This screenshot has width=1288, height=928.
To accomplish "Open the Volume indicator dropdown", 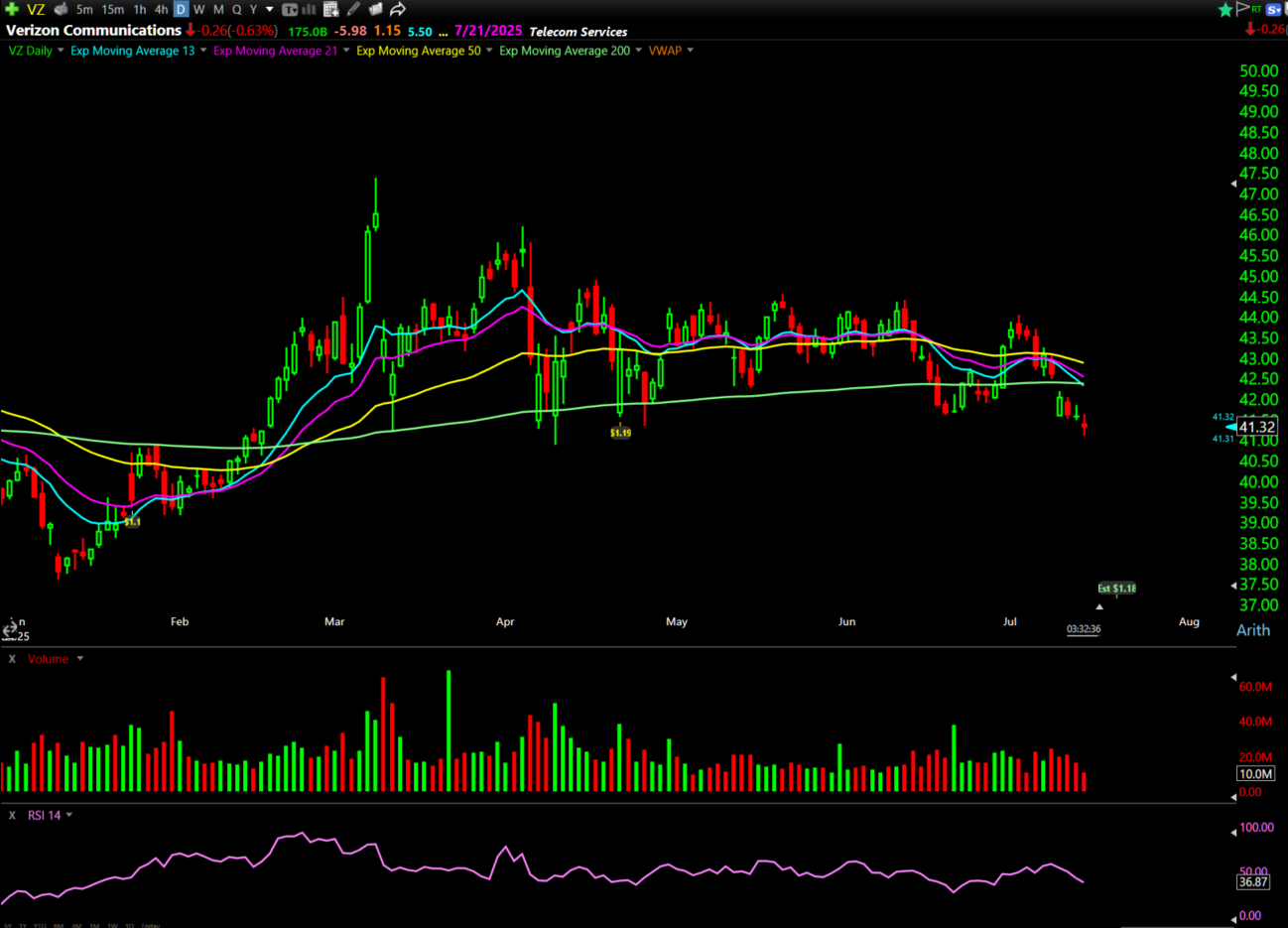I will point(80,659).
